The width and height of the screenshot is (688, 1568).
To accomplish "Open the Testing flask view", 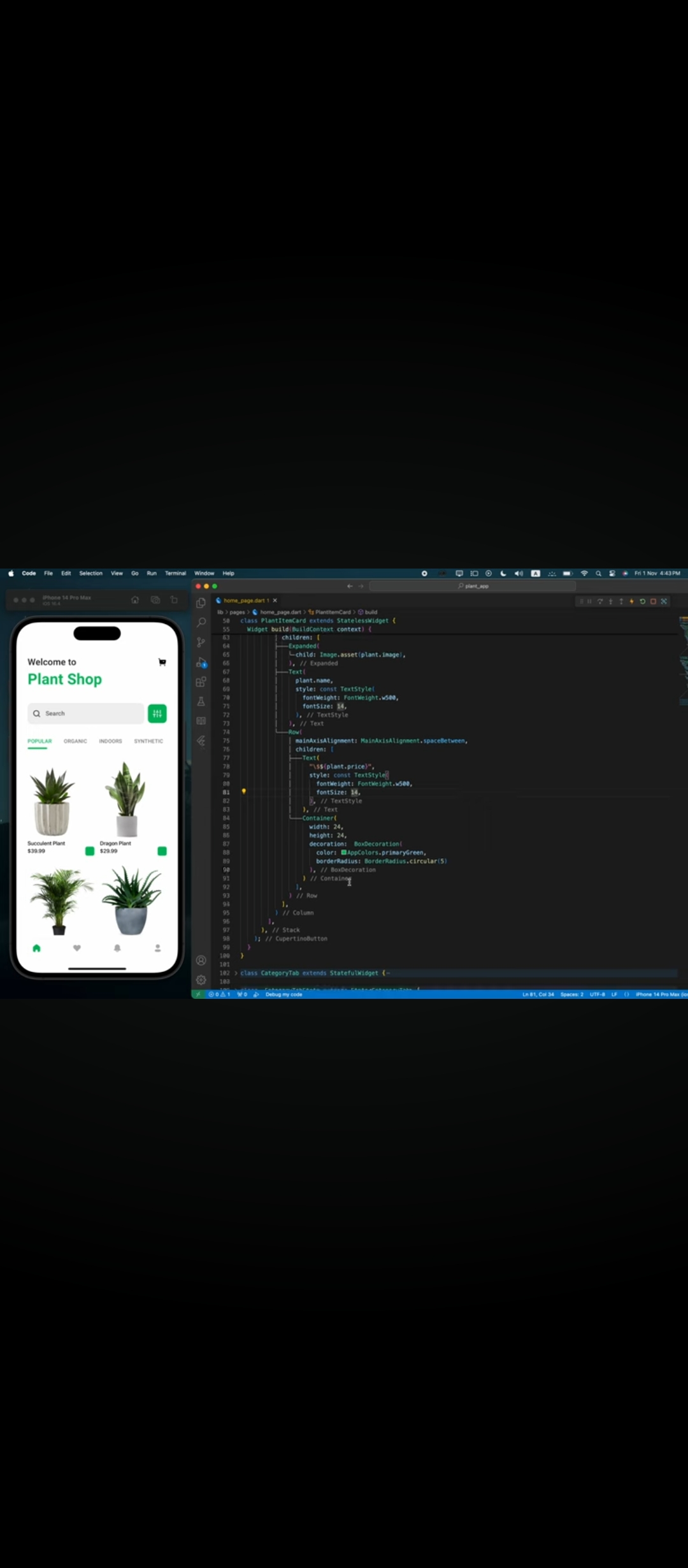I will [x=201, y=702].
